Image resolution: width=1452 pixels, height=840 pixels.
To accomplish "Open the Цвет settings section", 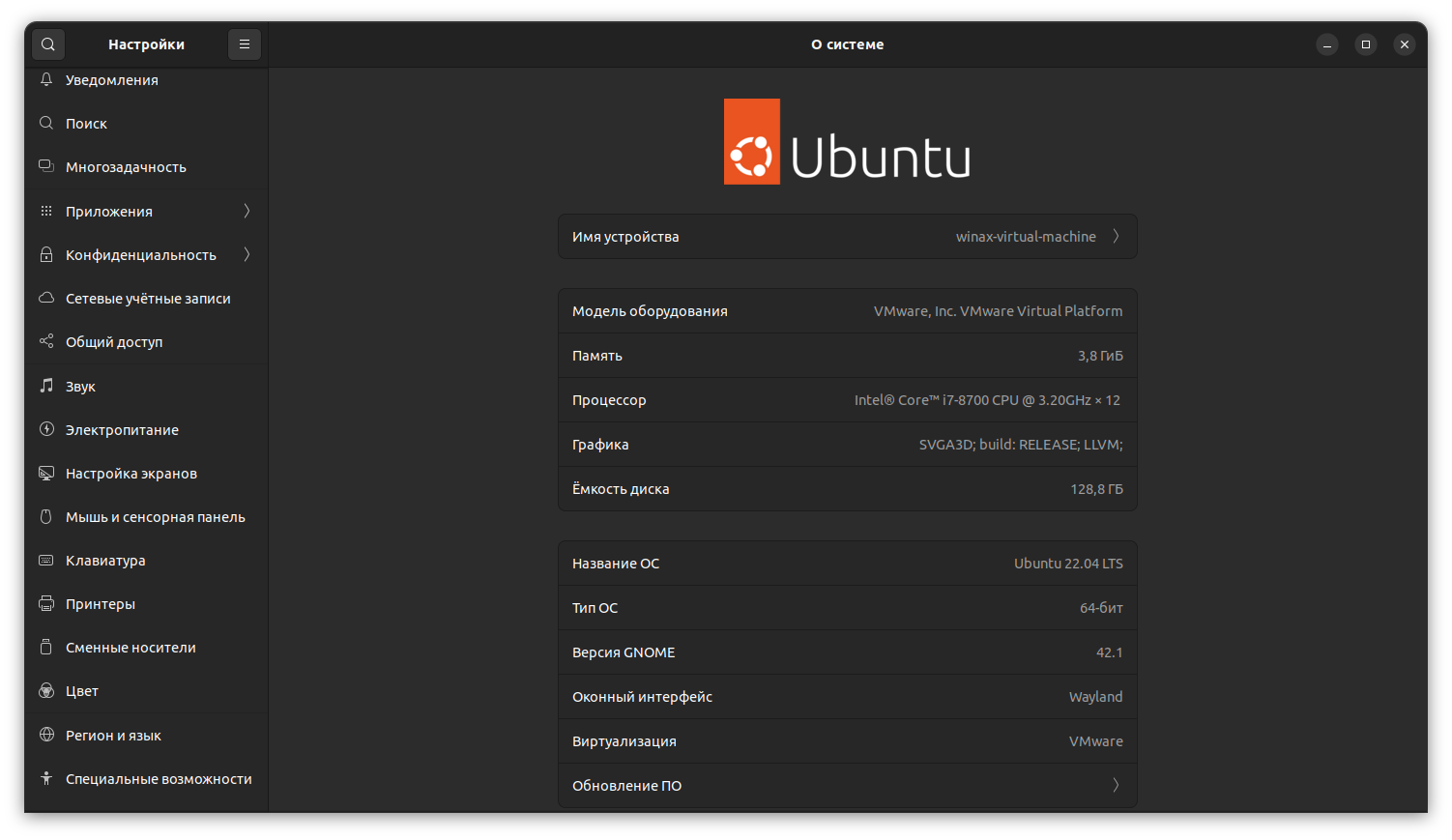I will (x=146, y=690).
